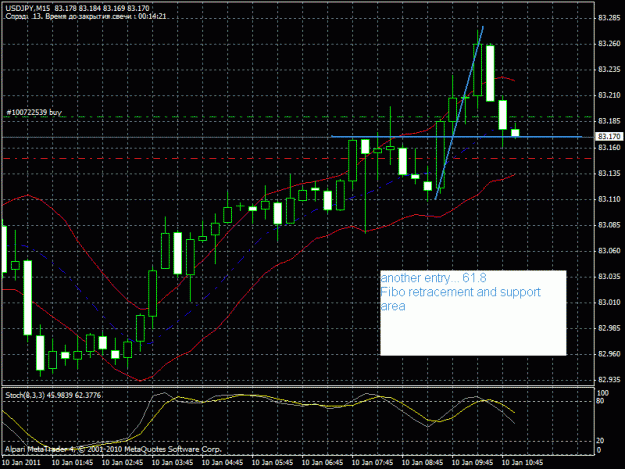This screenshot has height=469, width=625.
Task: Click stochastic scale value 80
Action: tap(601, 401)
